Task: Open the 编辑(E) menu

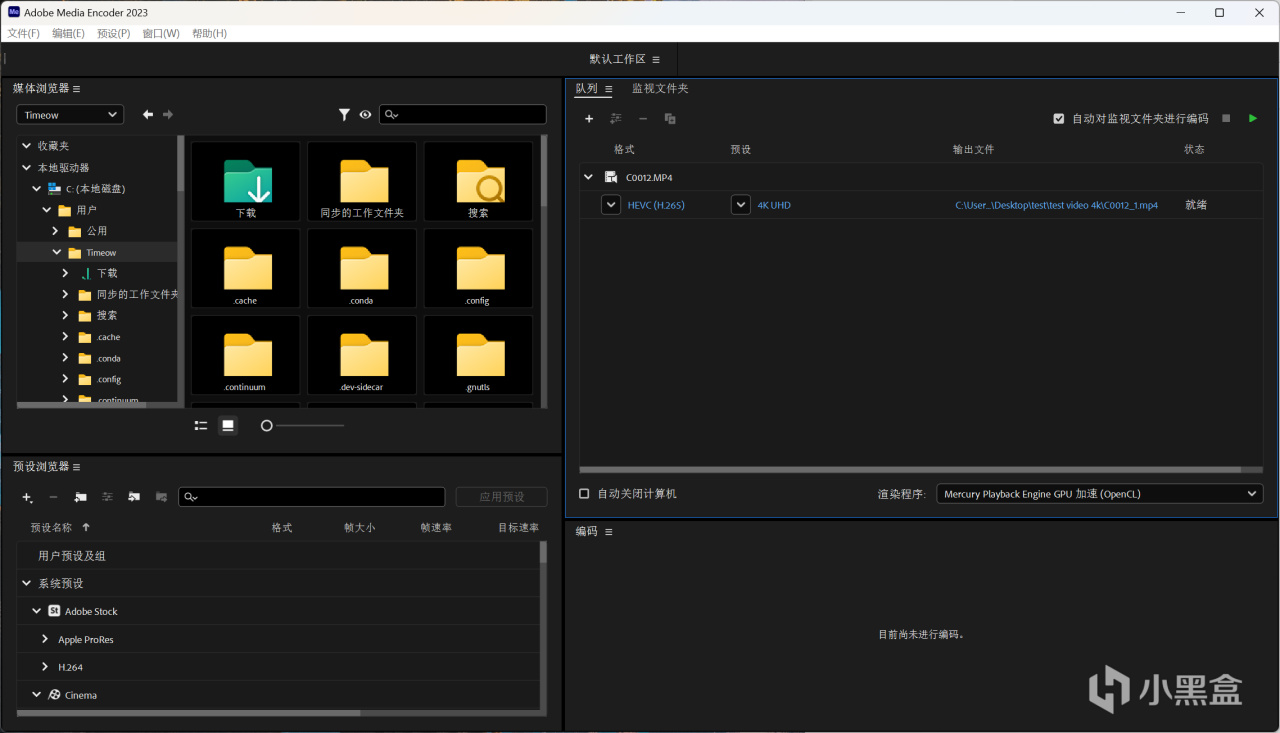Action: [68, 33]
